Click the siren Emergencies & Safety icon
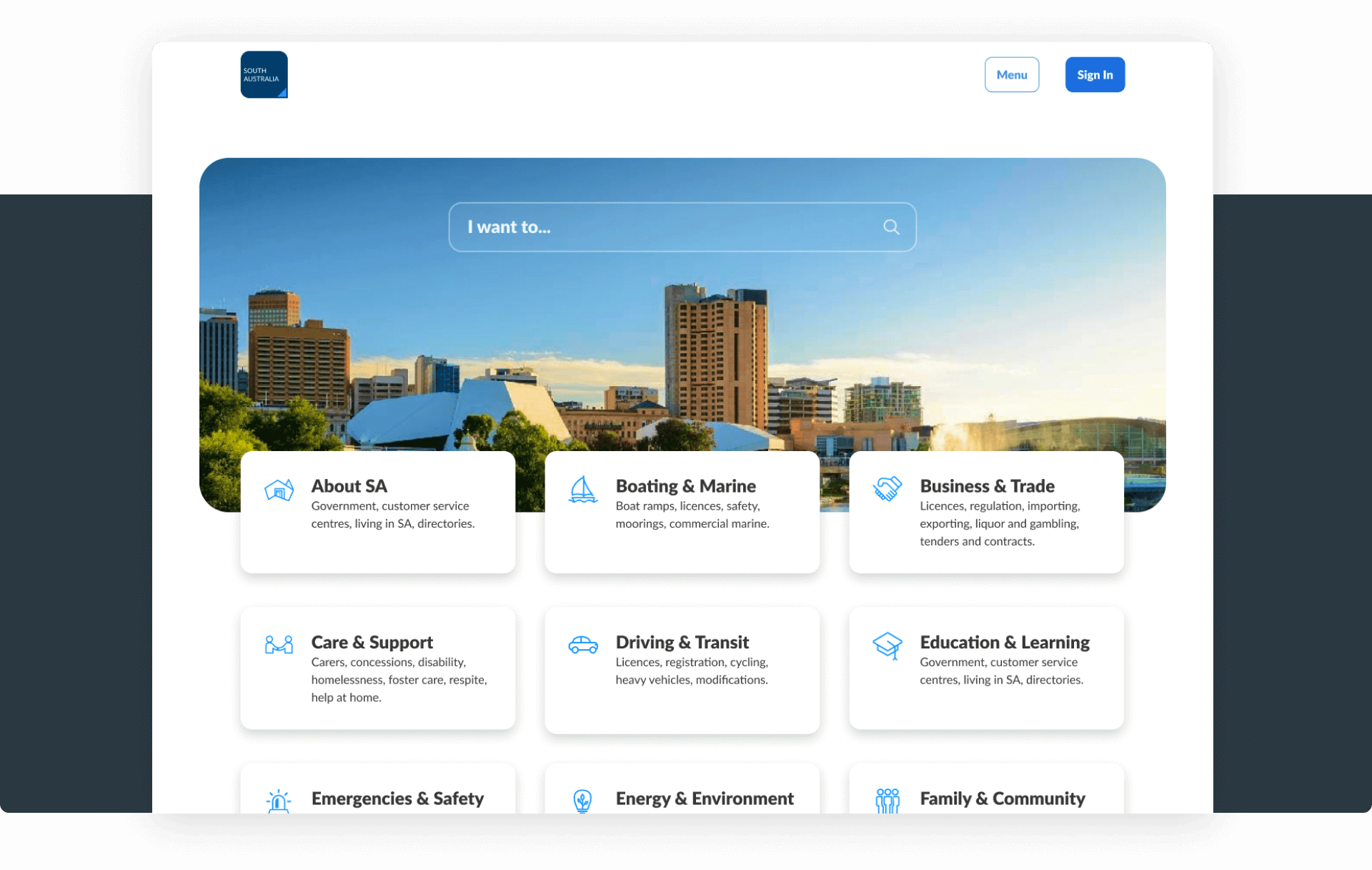 click(279, 801)
